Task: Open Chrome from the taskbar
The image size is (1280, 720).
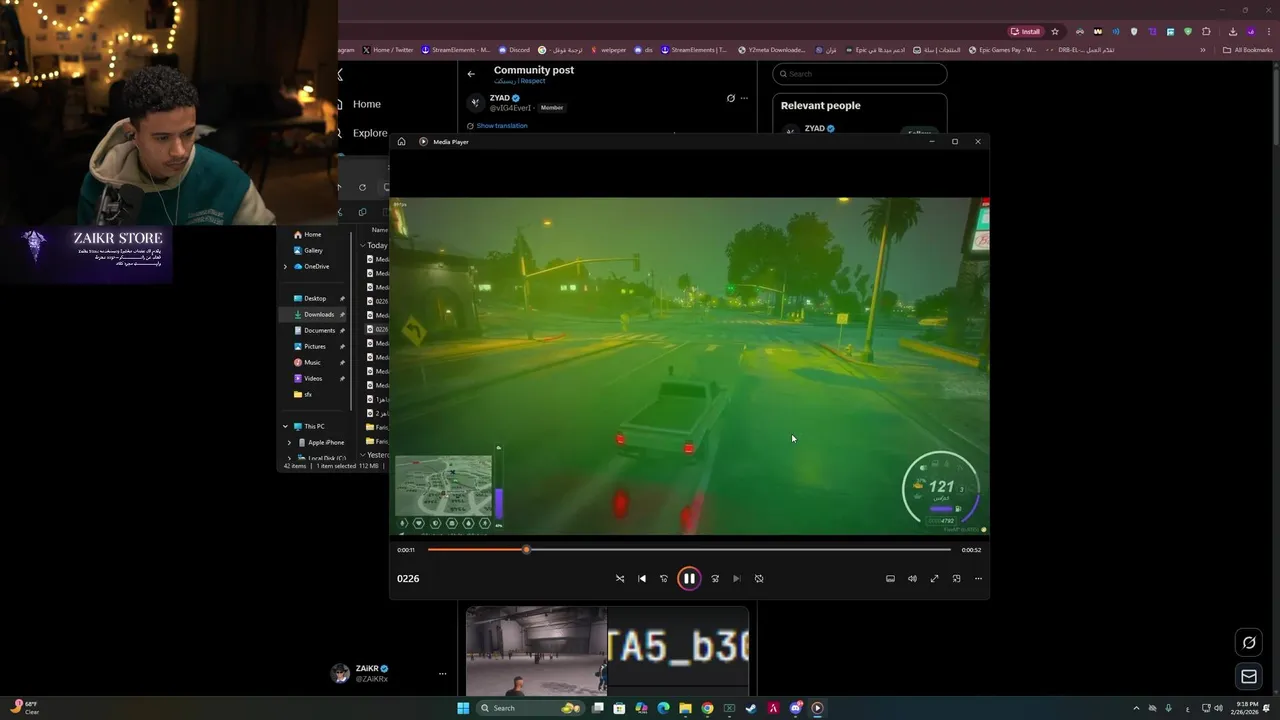Action: 707,708
